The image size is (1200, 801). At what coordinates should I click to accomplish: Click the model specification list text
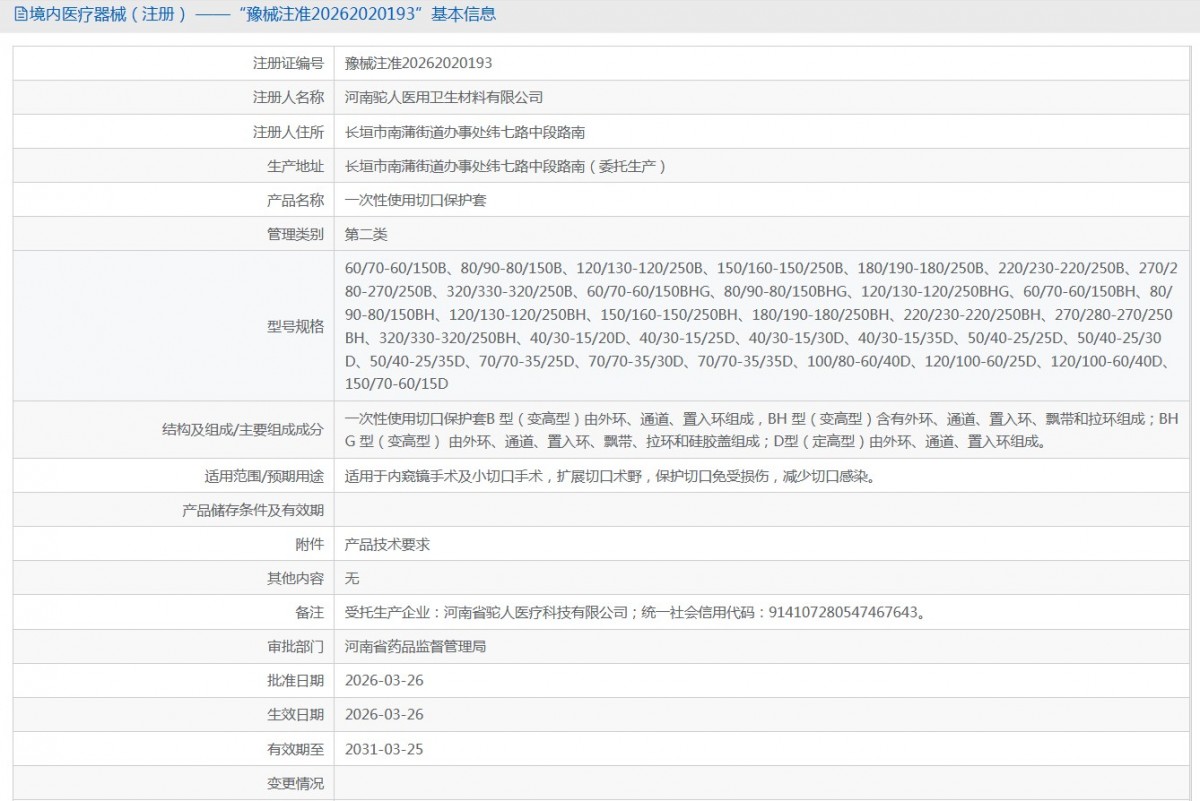(760, 326)
